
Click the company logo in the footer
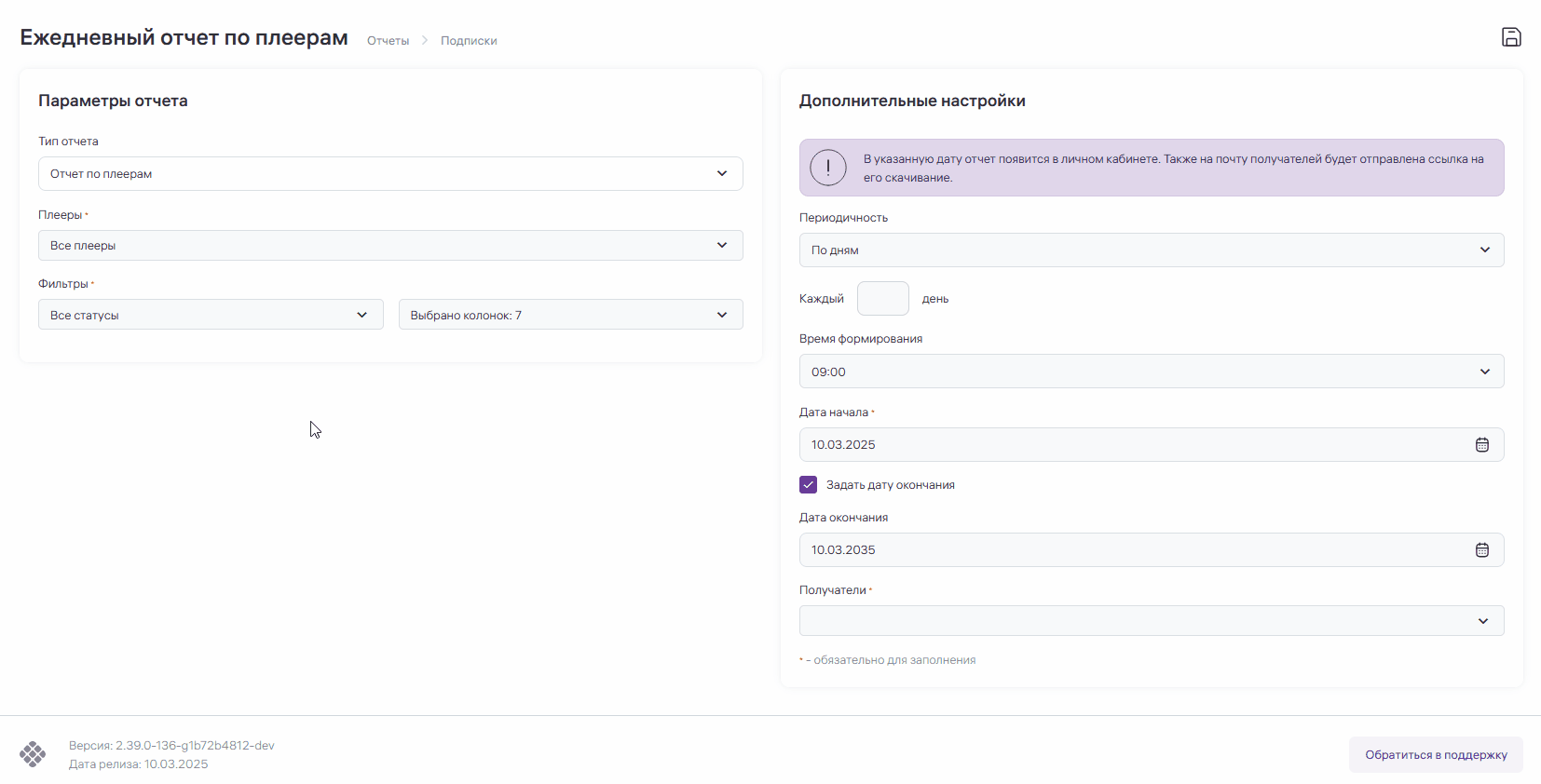coord(33,754)
